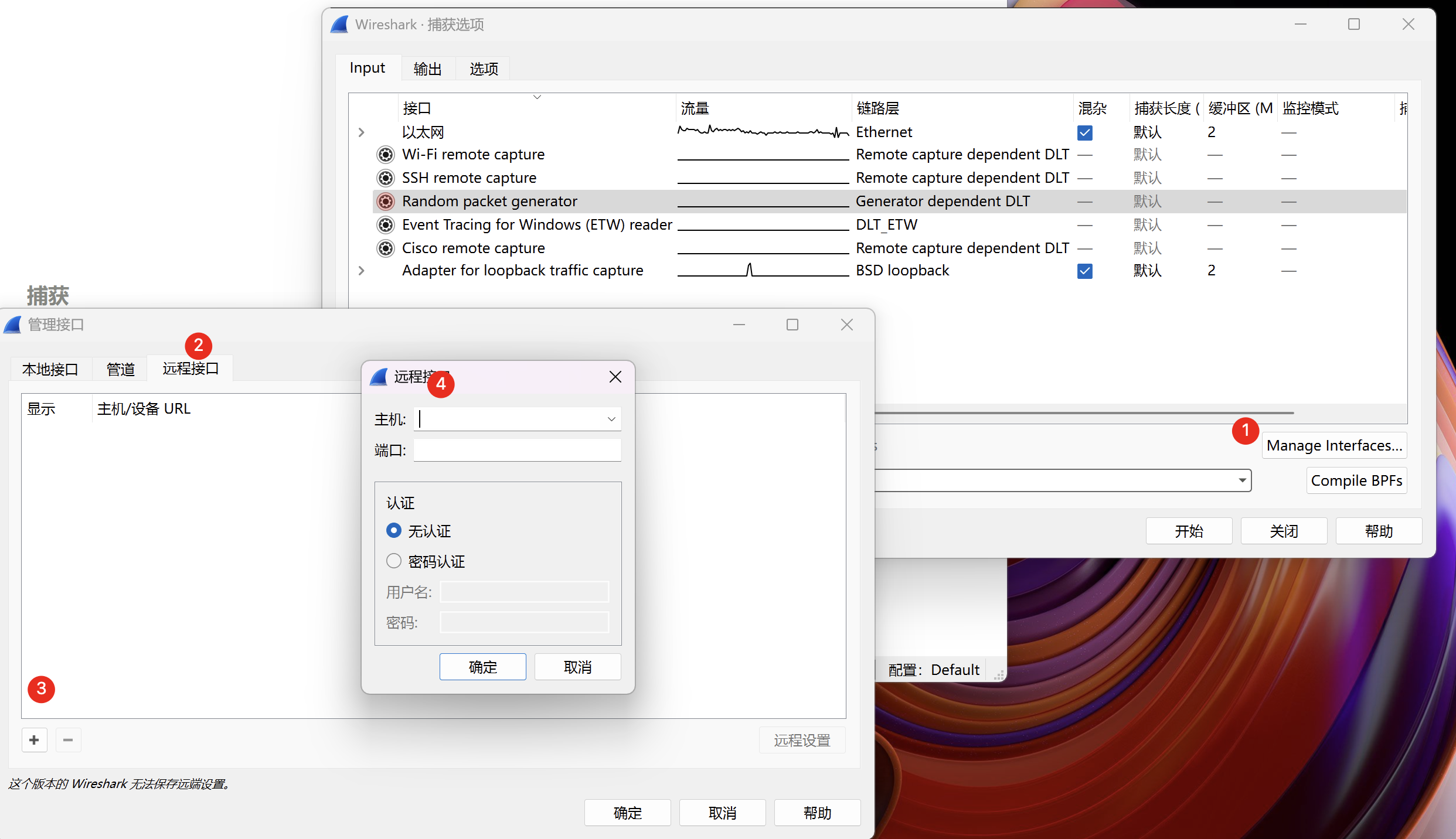1456x839 pixels.
Task: Click the Compile BPFs button
Action: point(1356,480)
